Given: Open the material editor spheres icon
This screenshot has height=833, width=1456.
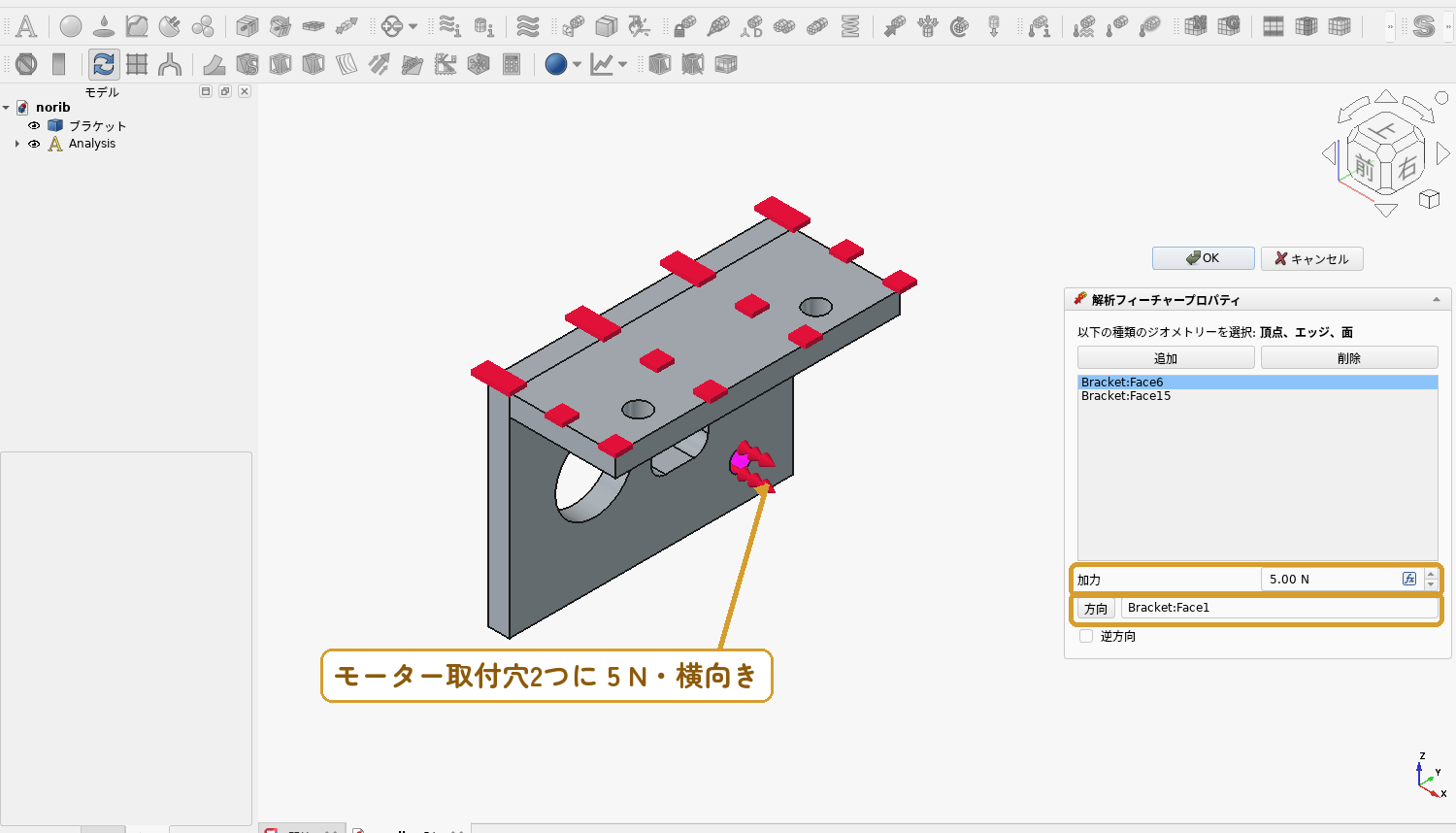Looking at the screenshot, I should (x=203, y=26).
